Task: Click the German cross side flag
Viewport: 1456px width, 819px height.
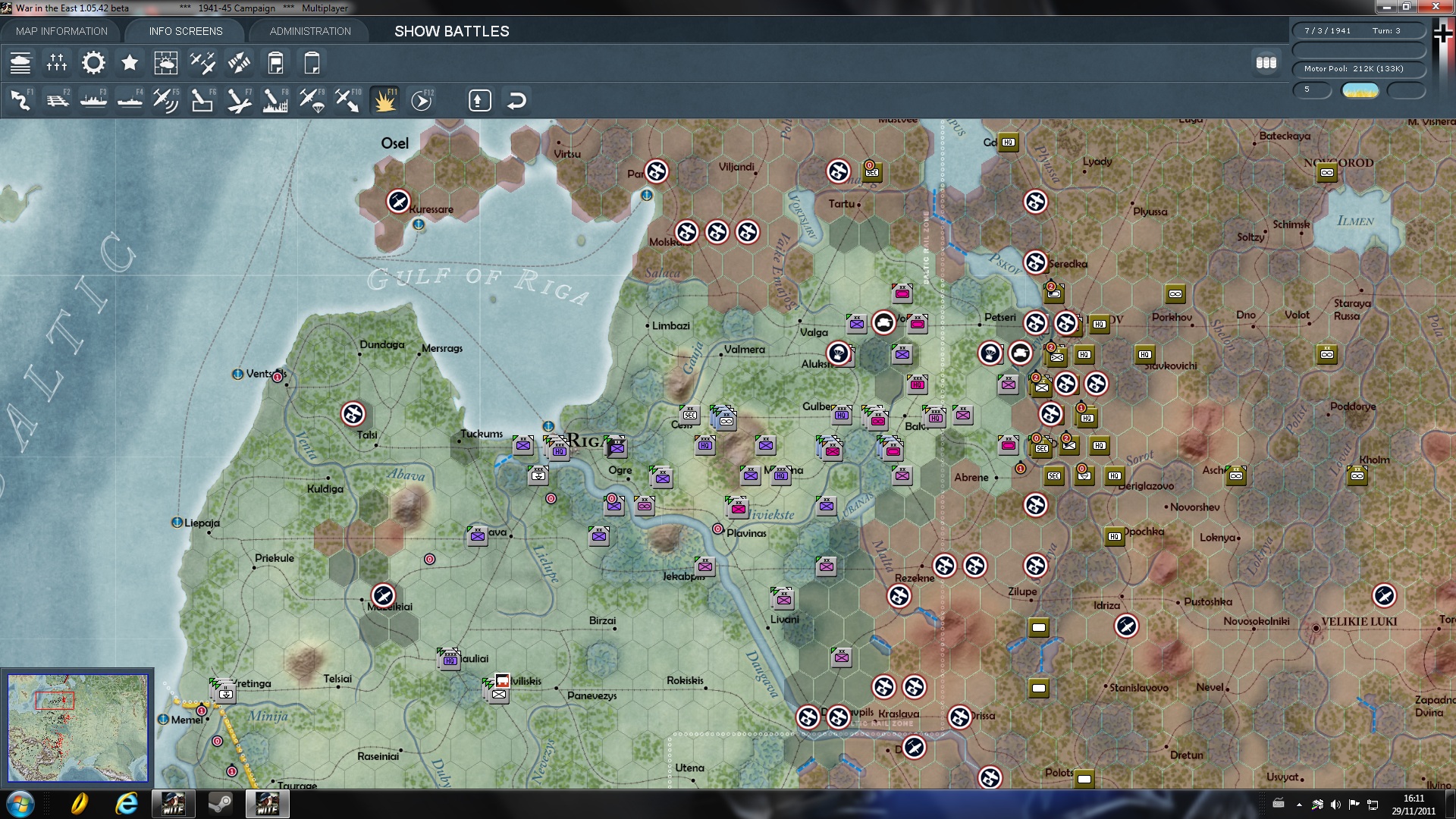Action: click(1443, 34)
